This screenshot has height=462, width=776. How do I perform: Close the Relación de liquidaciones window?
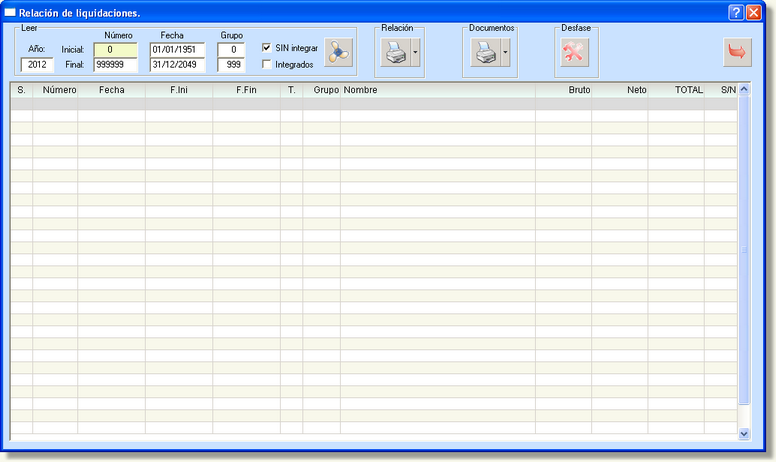pos(753,12)
